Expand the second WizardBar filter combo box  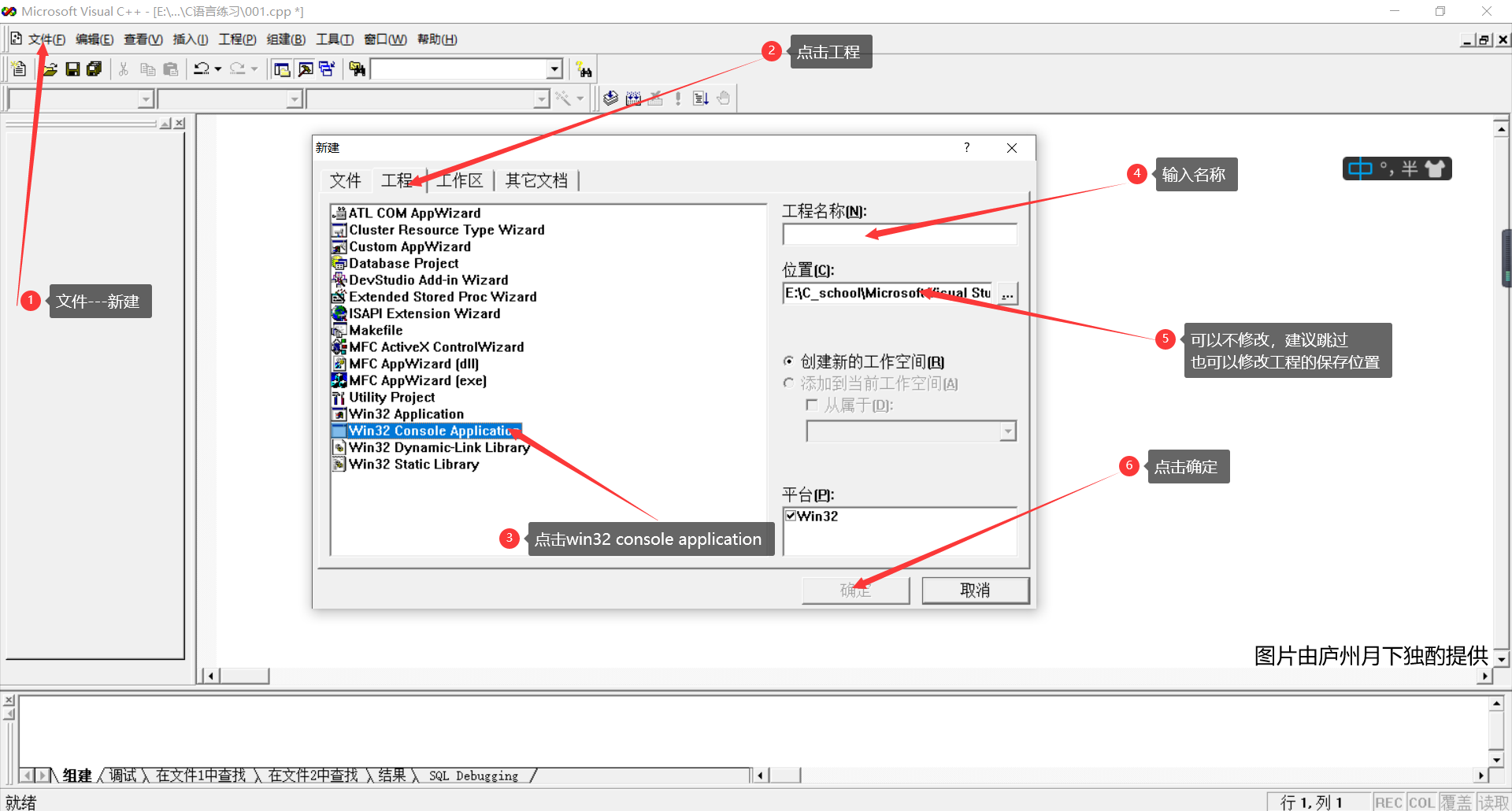click(294, 99)
